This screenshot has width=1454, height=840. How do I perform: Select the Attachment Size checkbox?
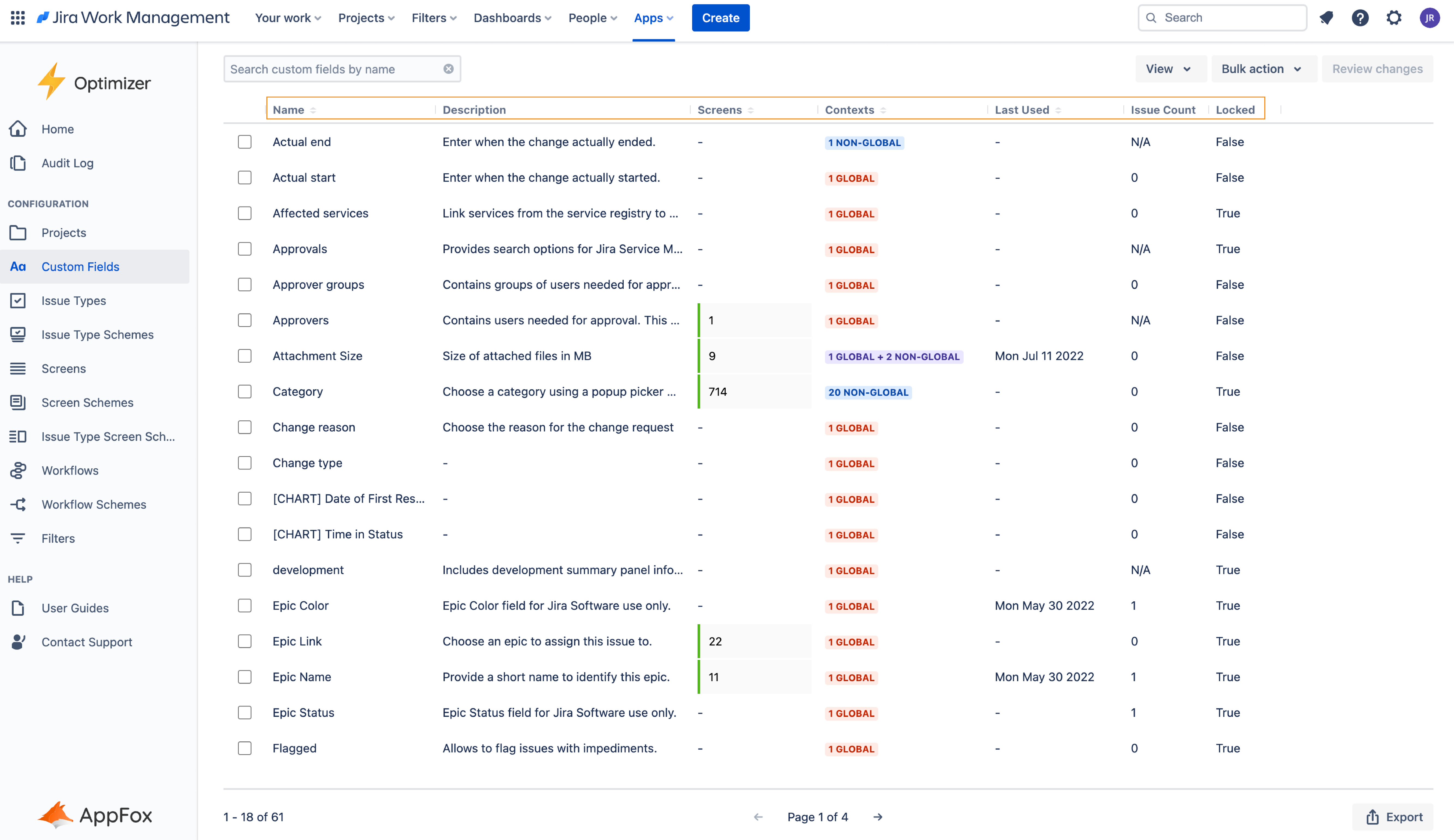245,356
